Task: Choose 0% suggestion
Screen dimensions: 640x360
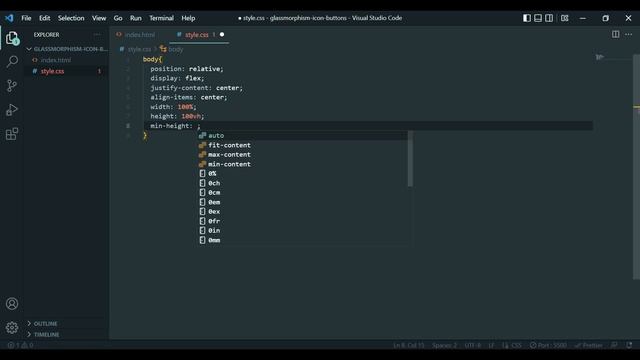Action: point(302,173)
